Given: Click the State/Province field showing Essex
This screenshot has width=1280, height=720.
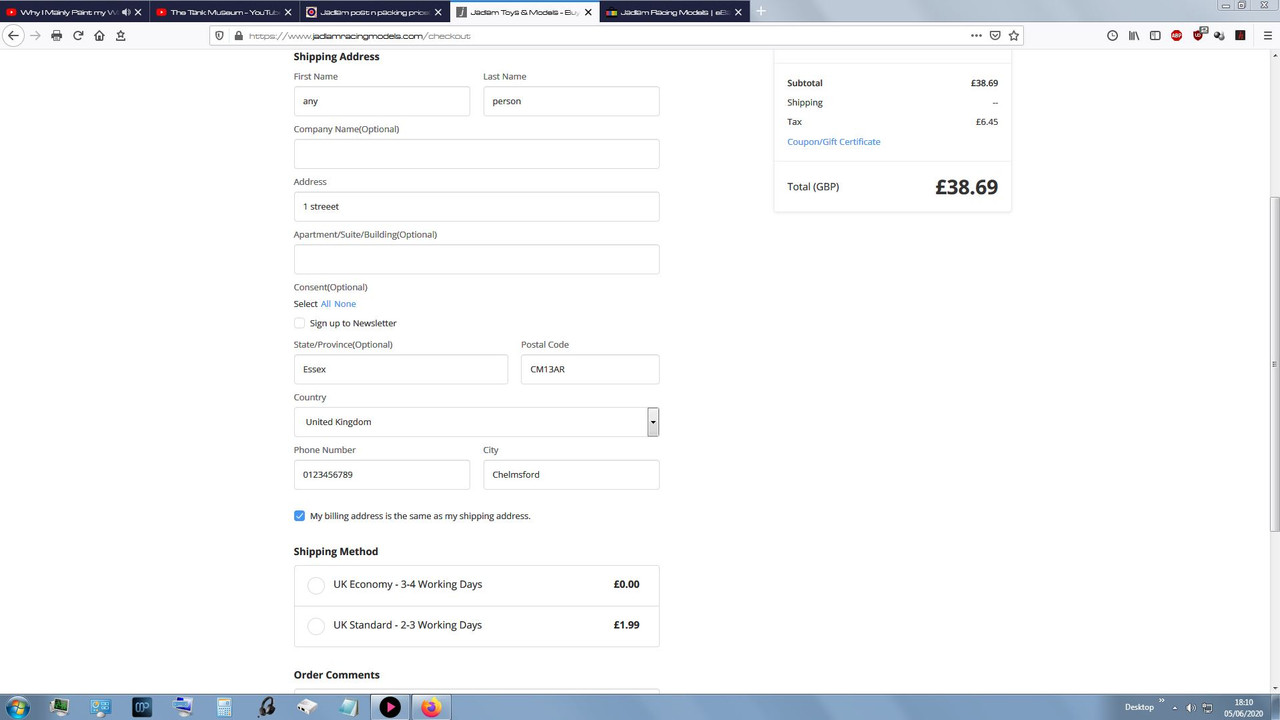Looking at the screenshot, I should [x=401, y=369].
